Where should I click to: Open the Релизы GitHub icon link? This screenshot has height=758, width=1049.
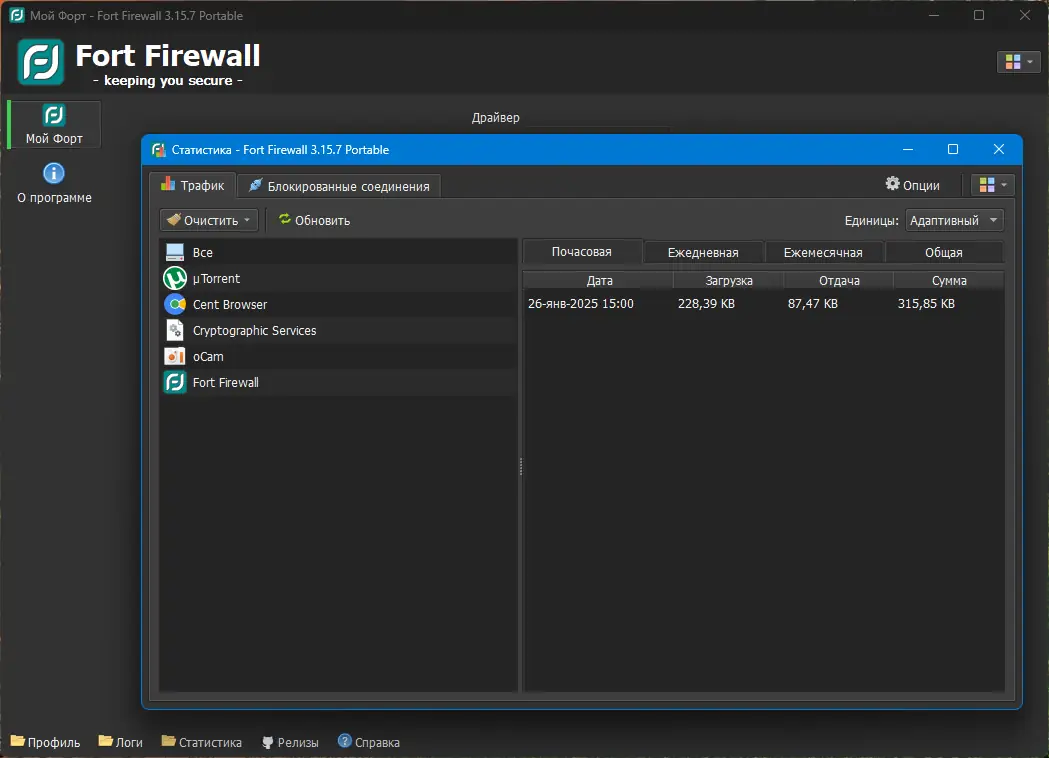click(x=268, y=742)
